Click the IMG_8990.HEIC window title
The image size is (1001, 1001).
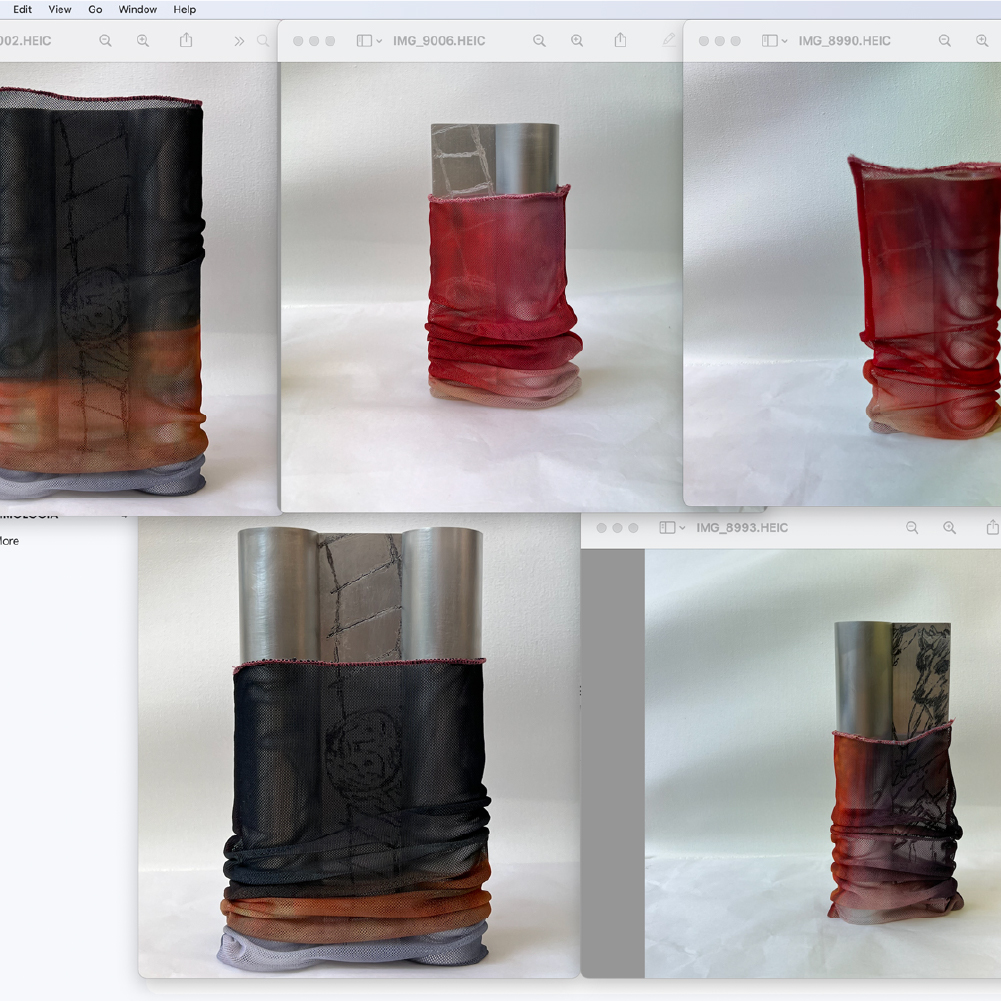tap(844, 41)
